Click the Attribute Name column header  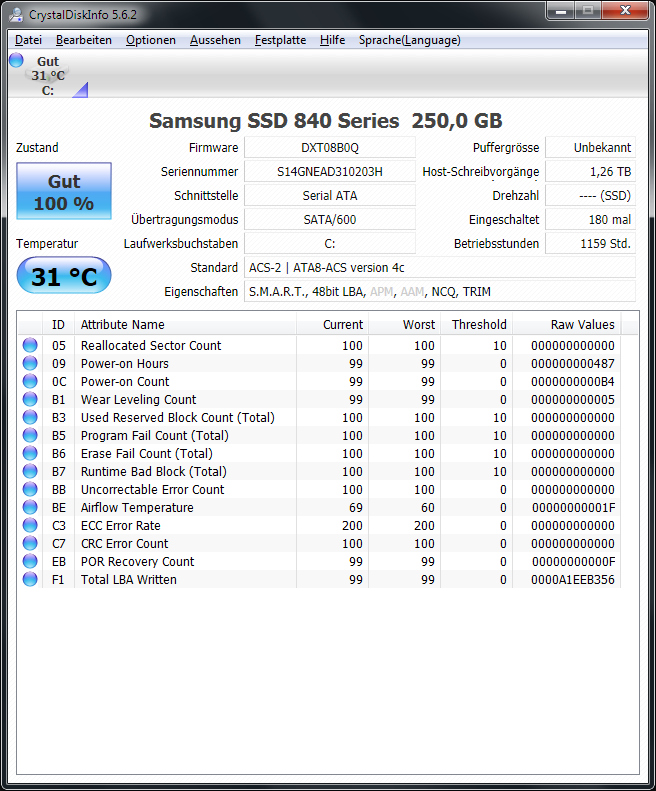click(x=185, y=324)
